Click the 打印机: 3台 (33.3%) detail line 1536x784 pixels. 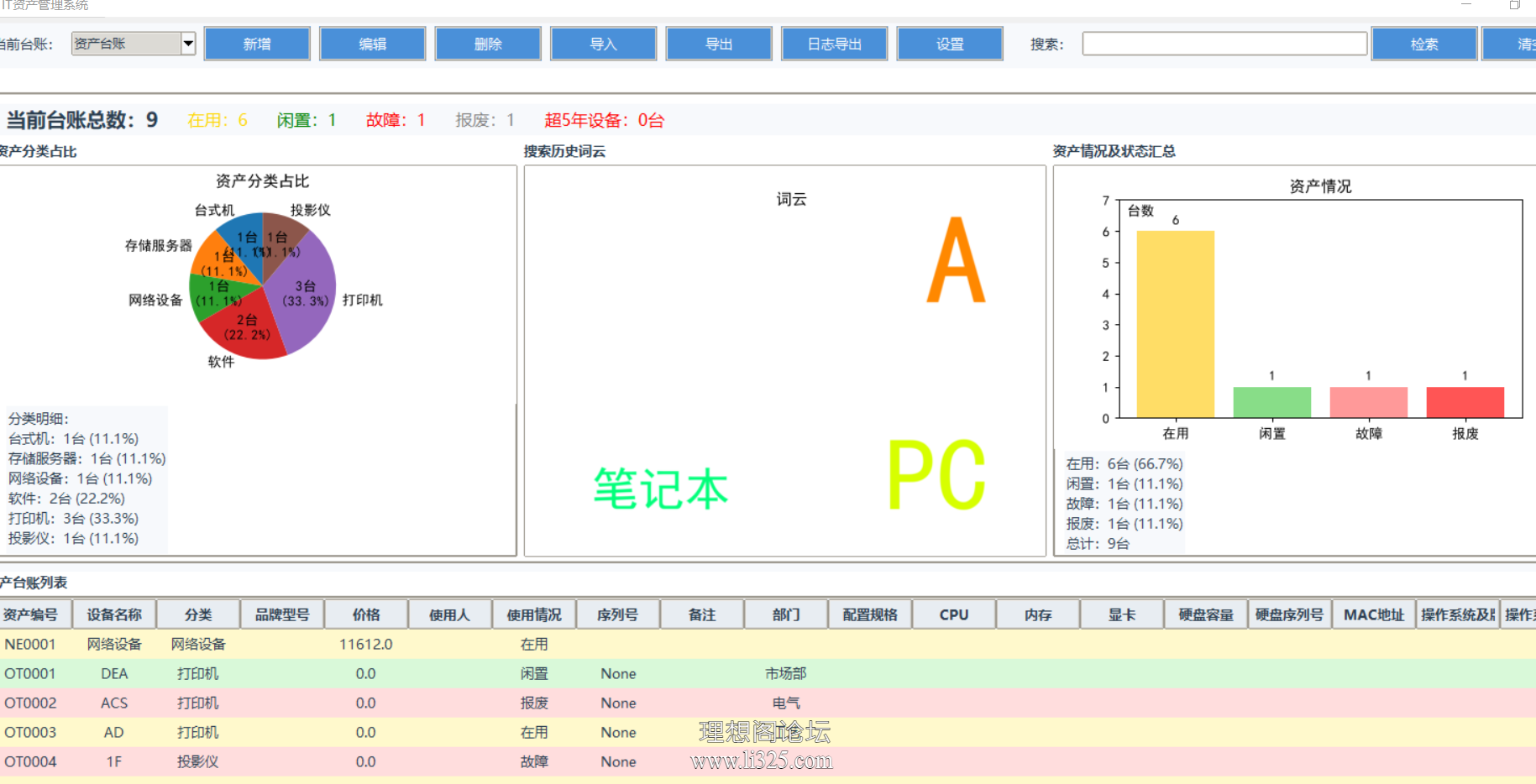coord(74,519)
